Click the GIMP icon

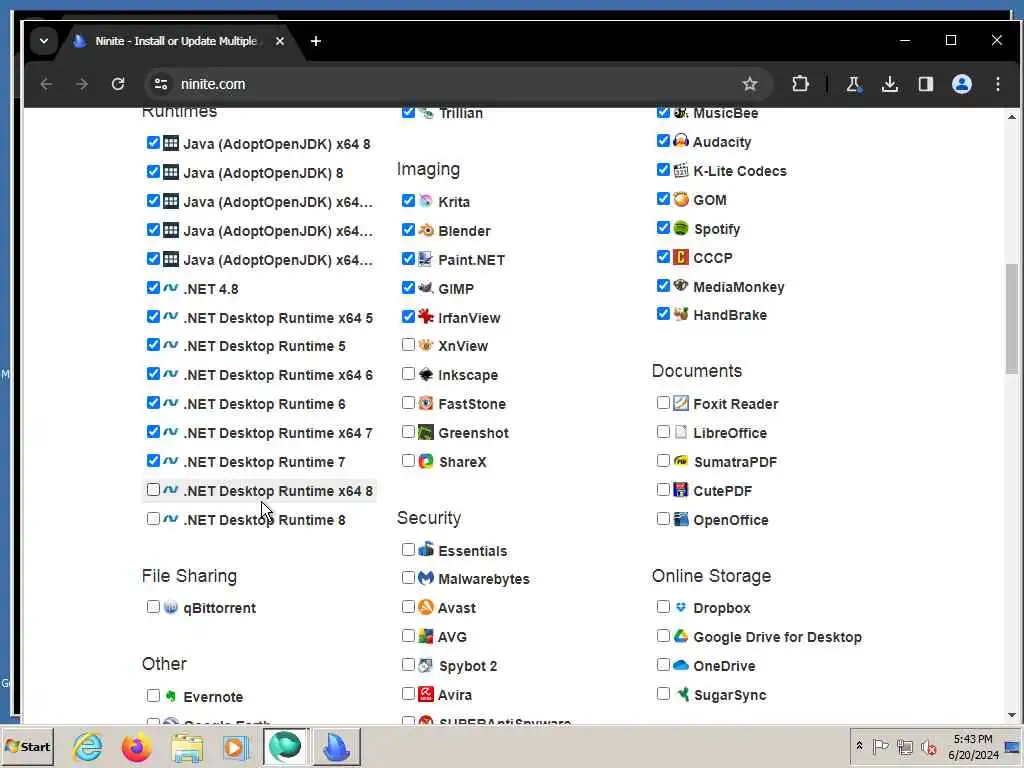(426, 288)
